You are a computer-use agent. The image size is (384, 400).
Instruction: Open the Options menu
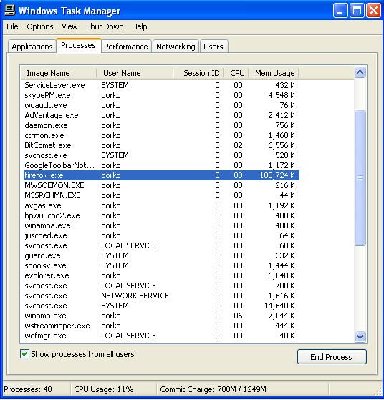tap(40, 26)
